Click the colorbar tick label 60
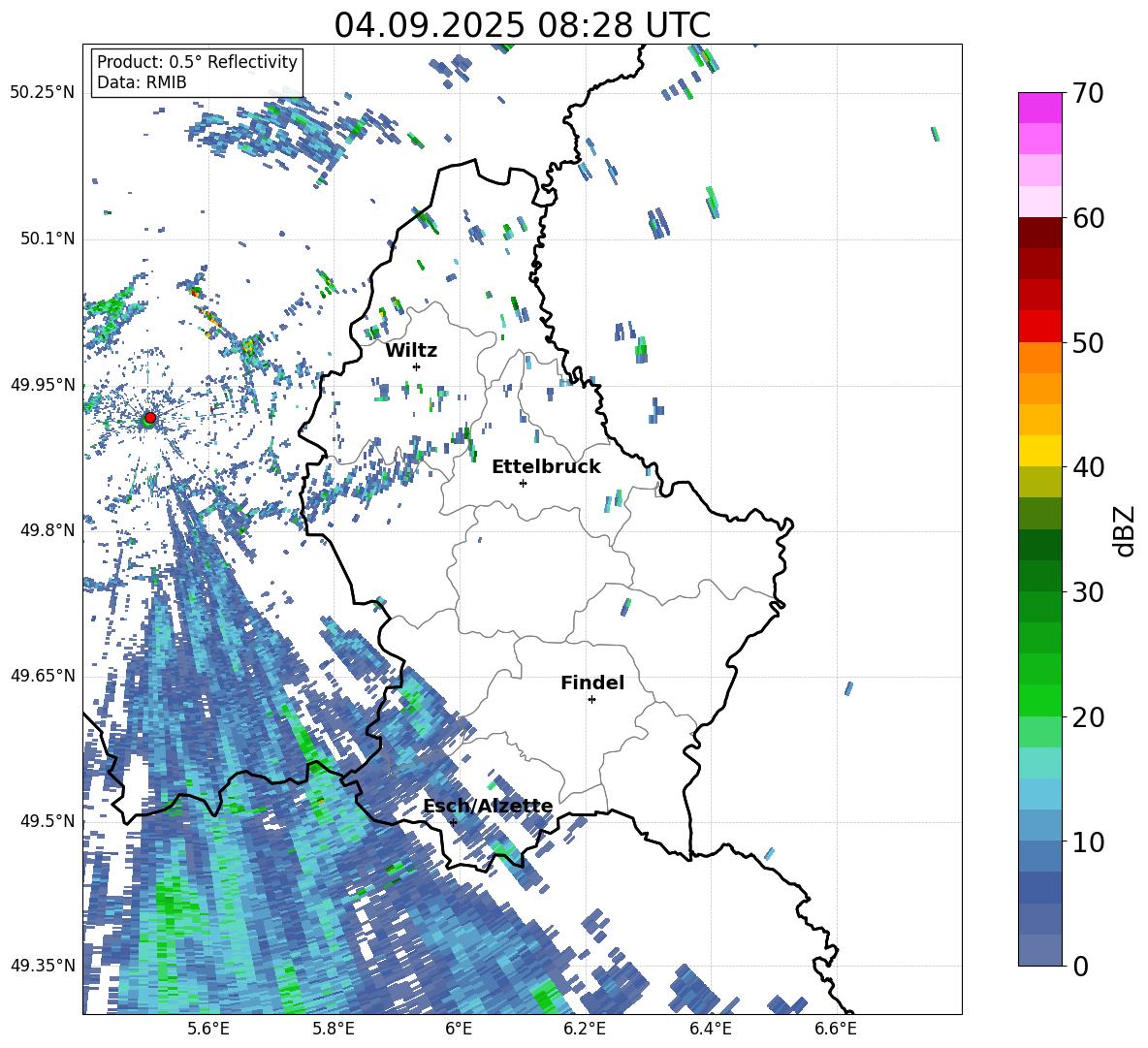Screen dimensions: 1148x1048 tap(1088, 218)
